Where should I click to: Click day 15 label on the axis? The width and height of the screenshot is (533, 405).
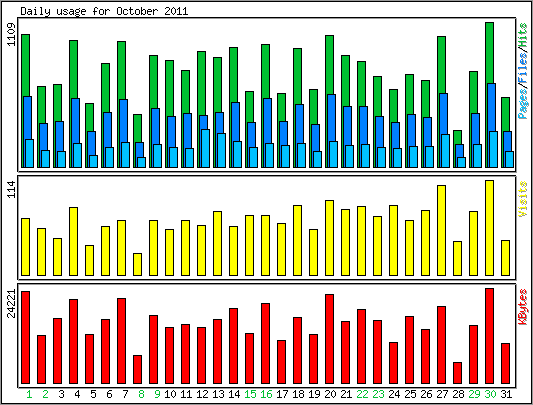pos(250,394)
